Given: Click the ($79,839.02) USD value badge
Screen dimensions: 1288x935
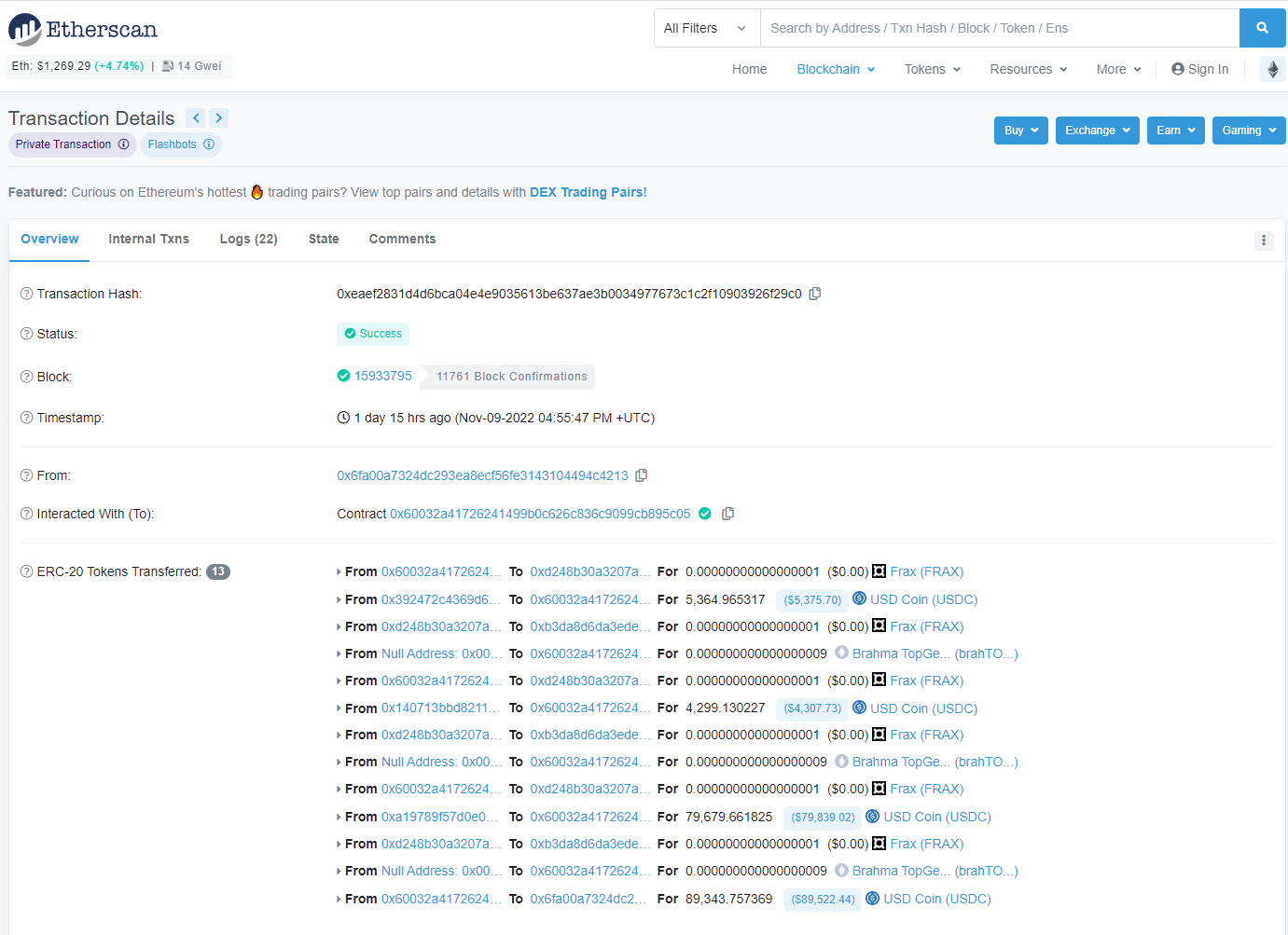Looking at the screenshot, I should click(823, 818).
